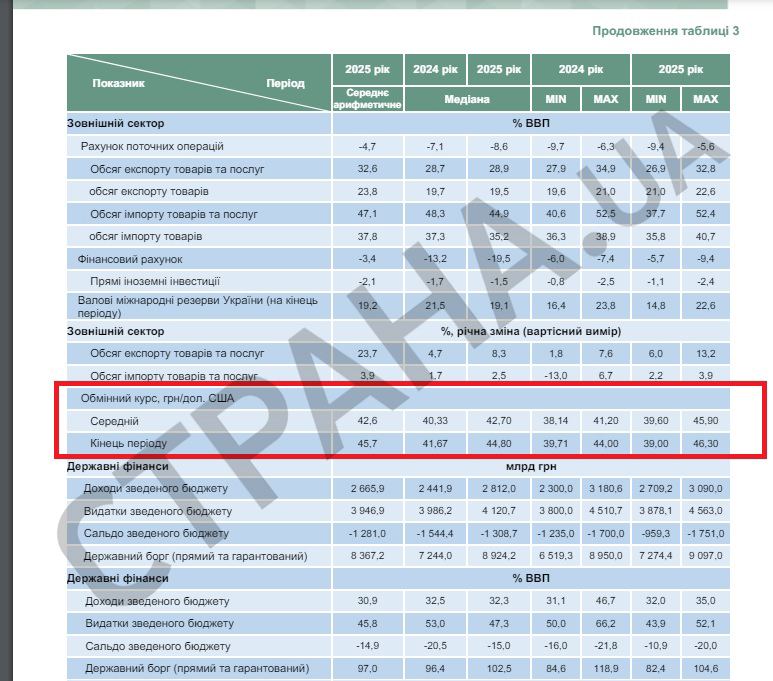
Task: Click the "Кінець періоду" row label
Action: coord(129,443)
